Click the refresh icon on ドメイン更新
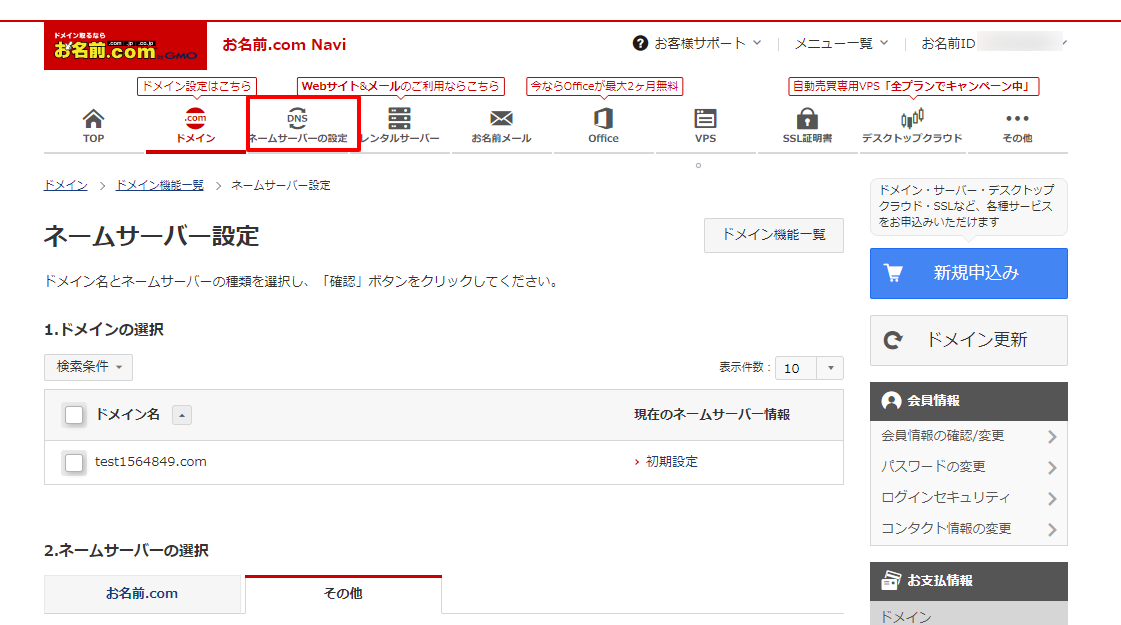Viewport: 1121px width, 625px height. click(x=893, y=340)
